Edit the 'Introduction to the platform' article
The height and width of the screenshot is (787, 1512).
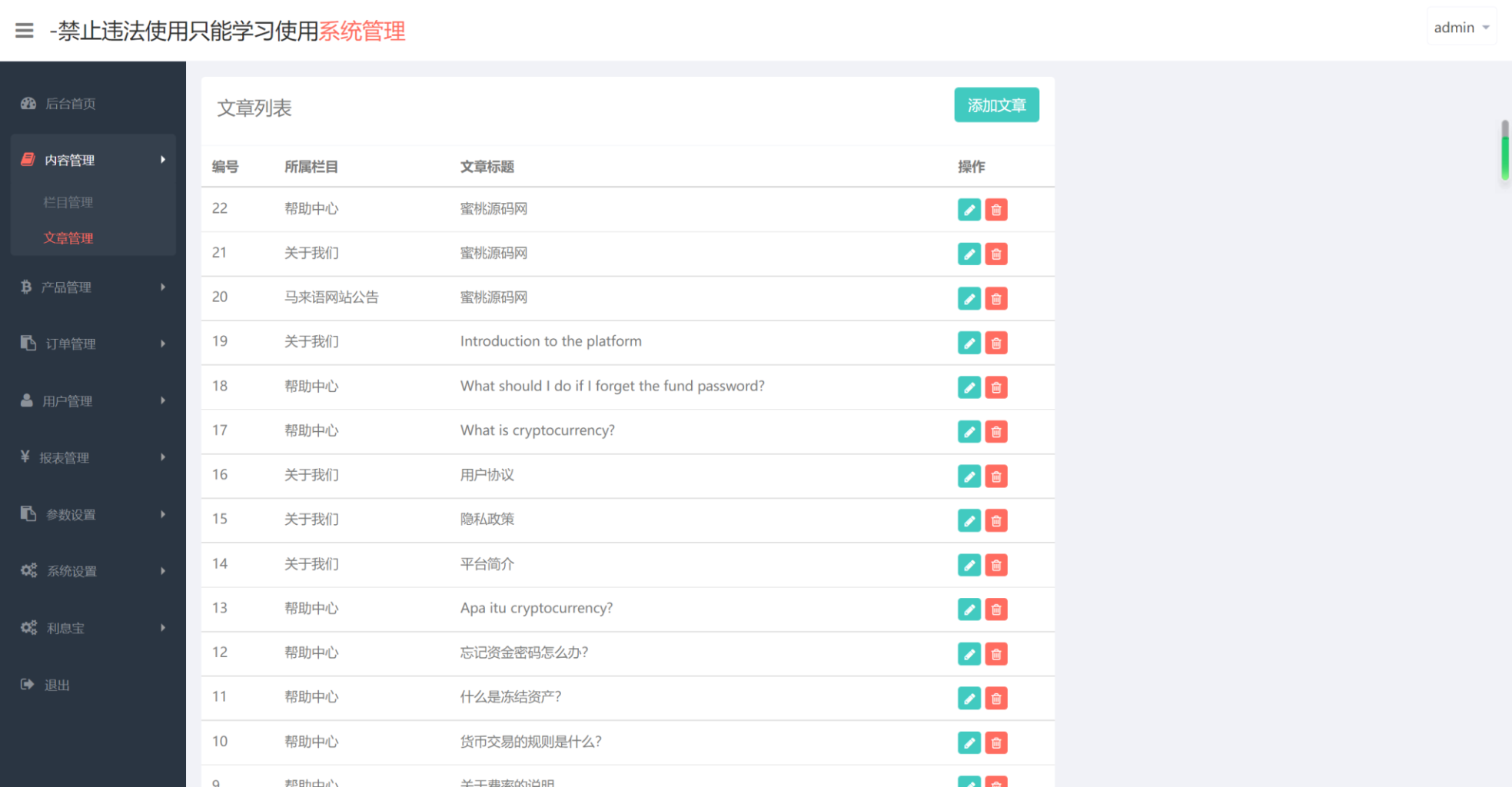[969, 343]
